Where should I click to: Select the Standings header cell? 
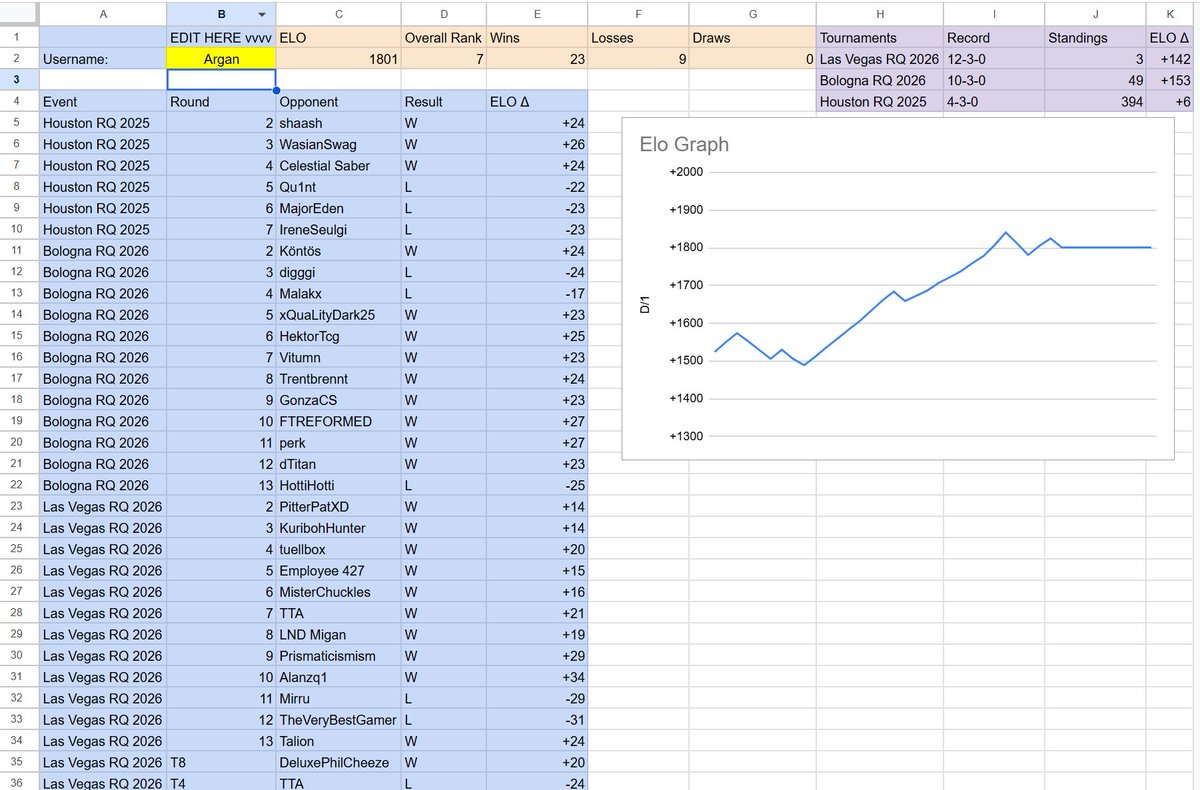click(x=1095, y=37)
